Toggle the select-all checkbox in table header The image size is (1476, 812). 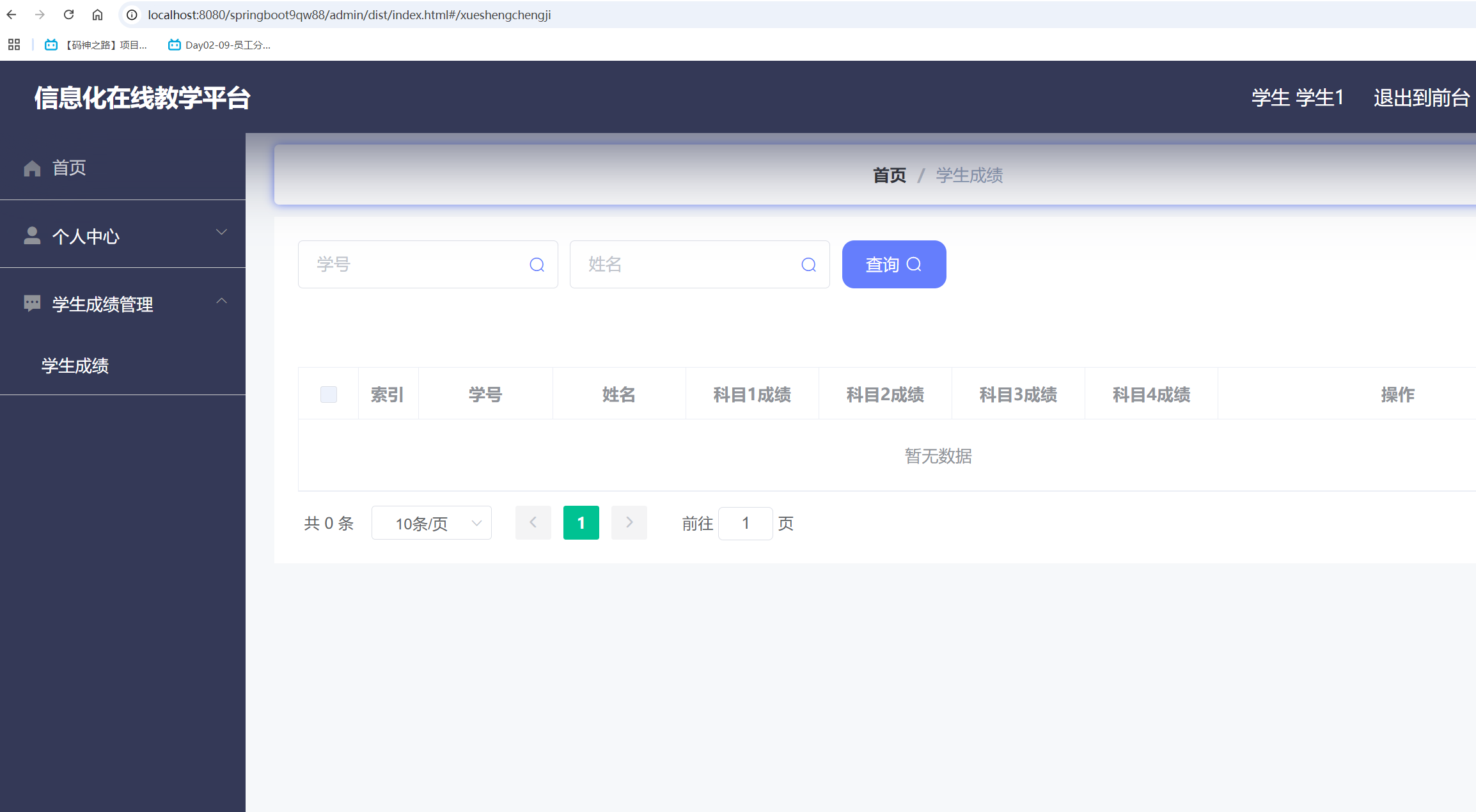328,394
